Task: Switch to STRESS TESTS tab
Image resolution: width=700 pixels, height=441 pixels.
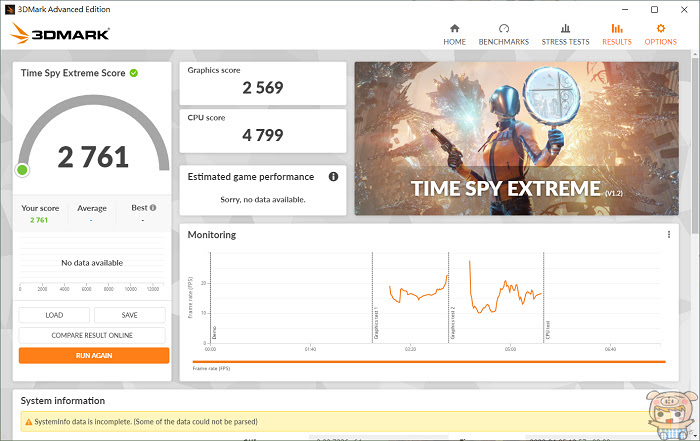Action: click(x=565, y=35)
